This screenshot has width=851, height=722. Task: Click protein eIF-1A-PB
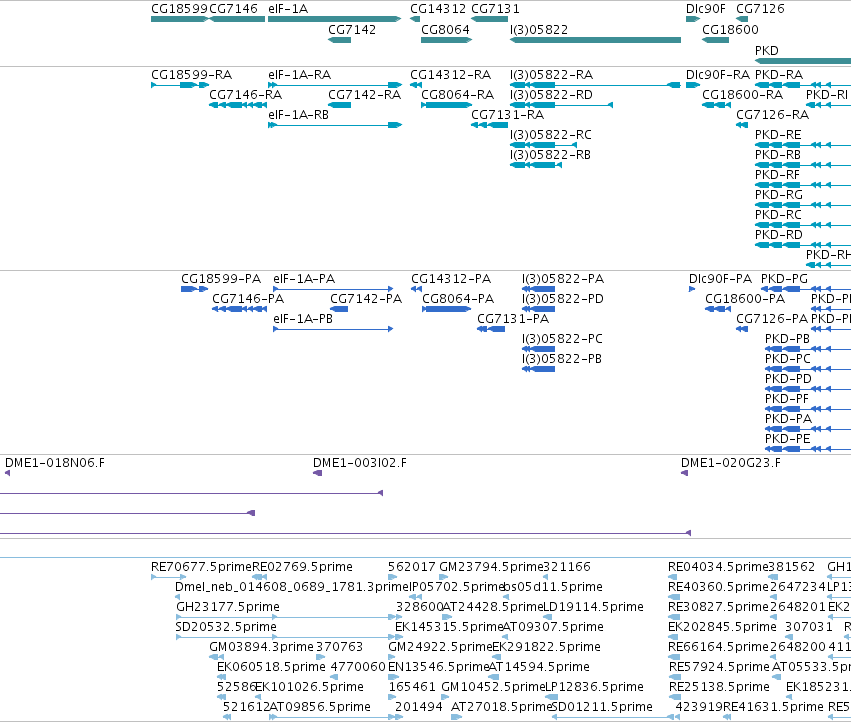tap(303, 319)
